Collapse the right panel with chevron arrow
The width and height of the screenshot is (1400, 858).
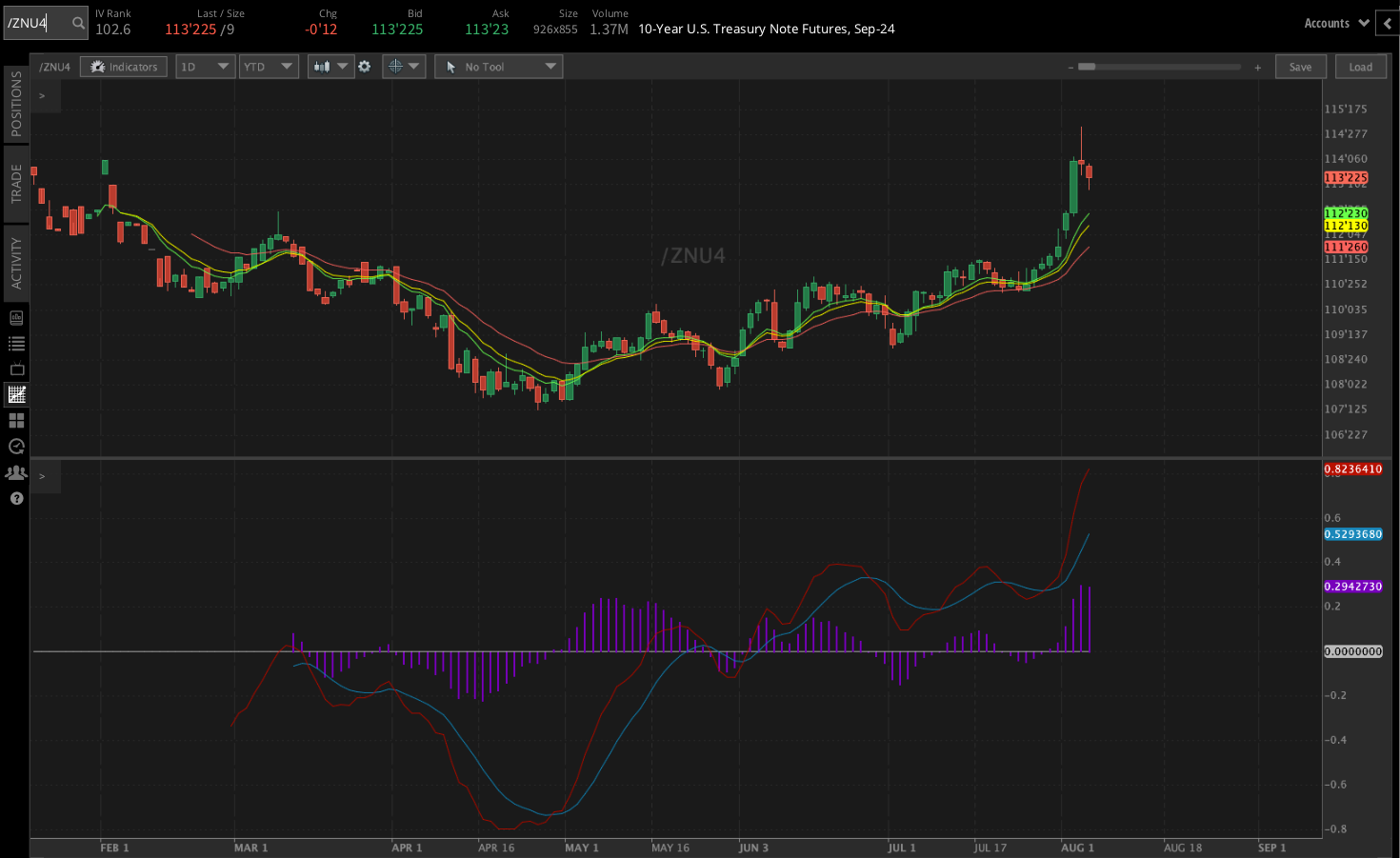point(1388,24)
